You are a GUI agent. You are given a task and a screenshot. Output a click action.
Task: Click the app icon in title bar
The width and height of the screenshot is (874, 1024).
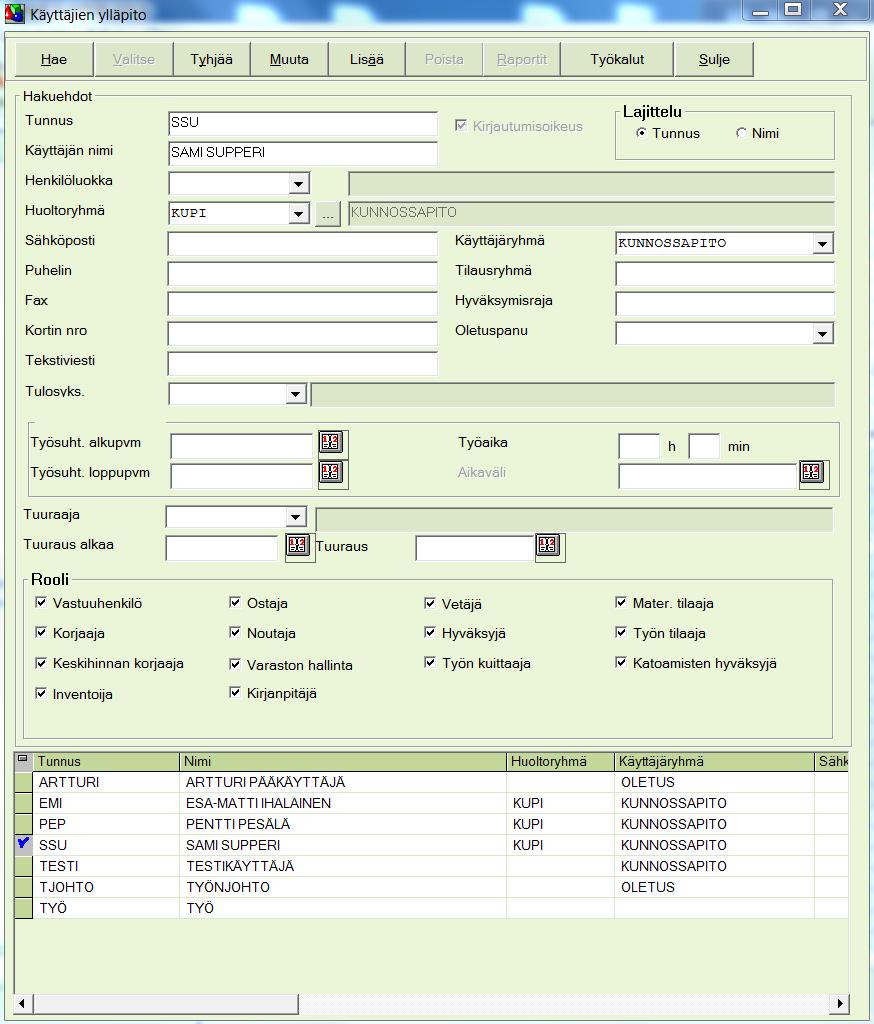click(14, 13)
